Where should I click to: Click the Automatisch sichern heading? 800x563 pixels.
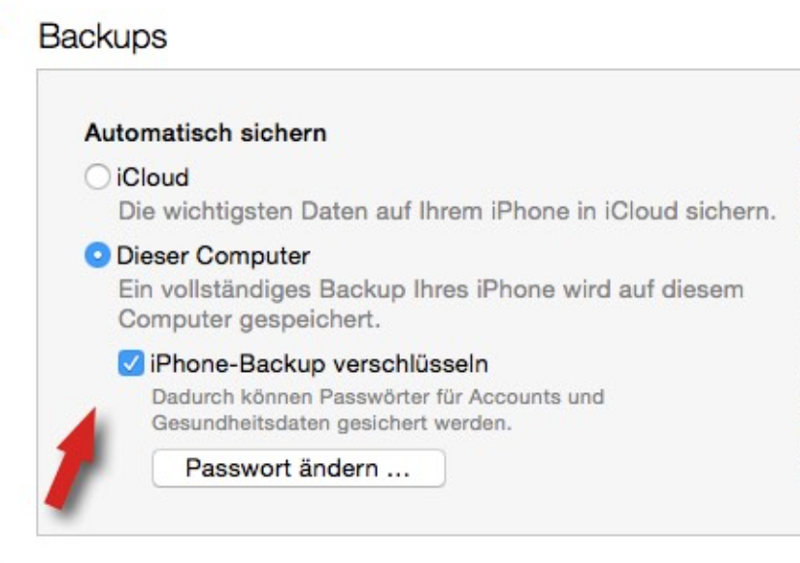[x=206, y=133]
